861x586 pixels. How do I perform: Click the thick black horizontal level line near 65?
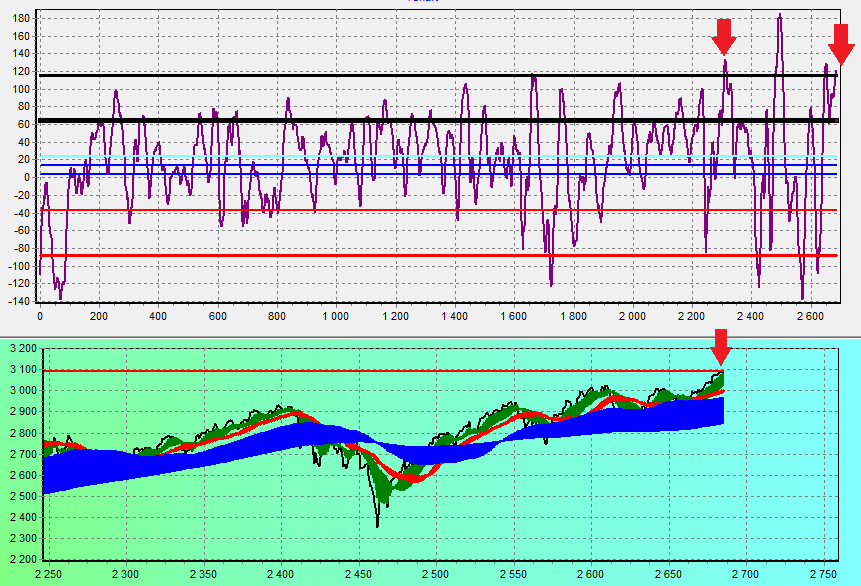pos(438,120)
